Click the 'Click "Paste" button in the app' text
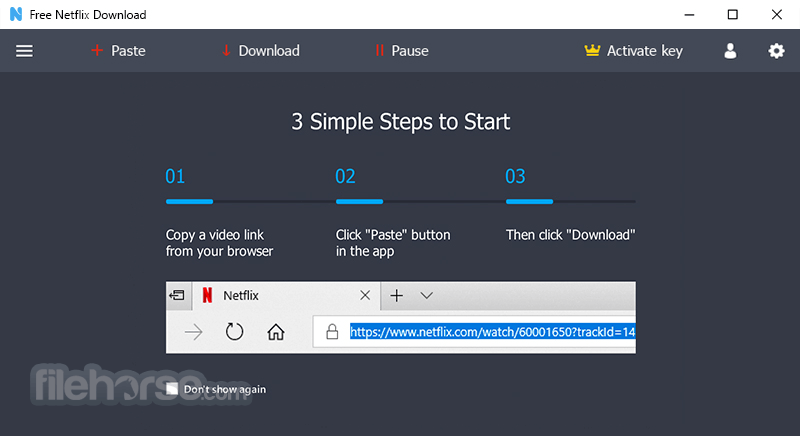The width and height of the screenshot is (800, 436). [393, 243]
